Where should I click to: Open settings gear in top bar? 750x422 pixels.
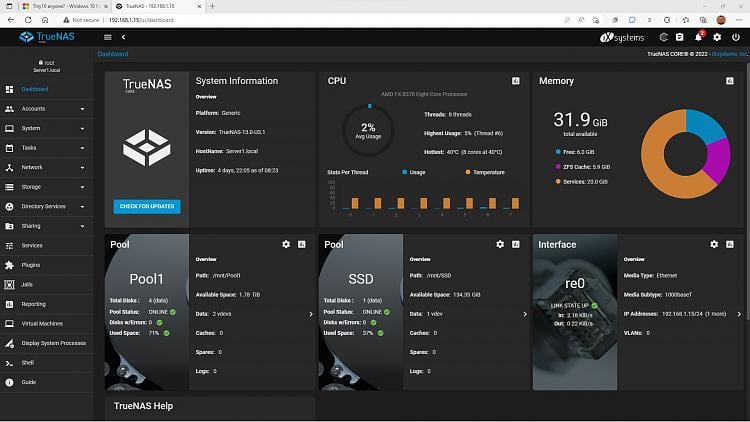(717, 37)
